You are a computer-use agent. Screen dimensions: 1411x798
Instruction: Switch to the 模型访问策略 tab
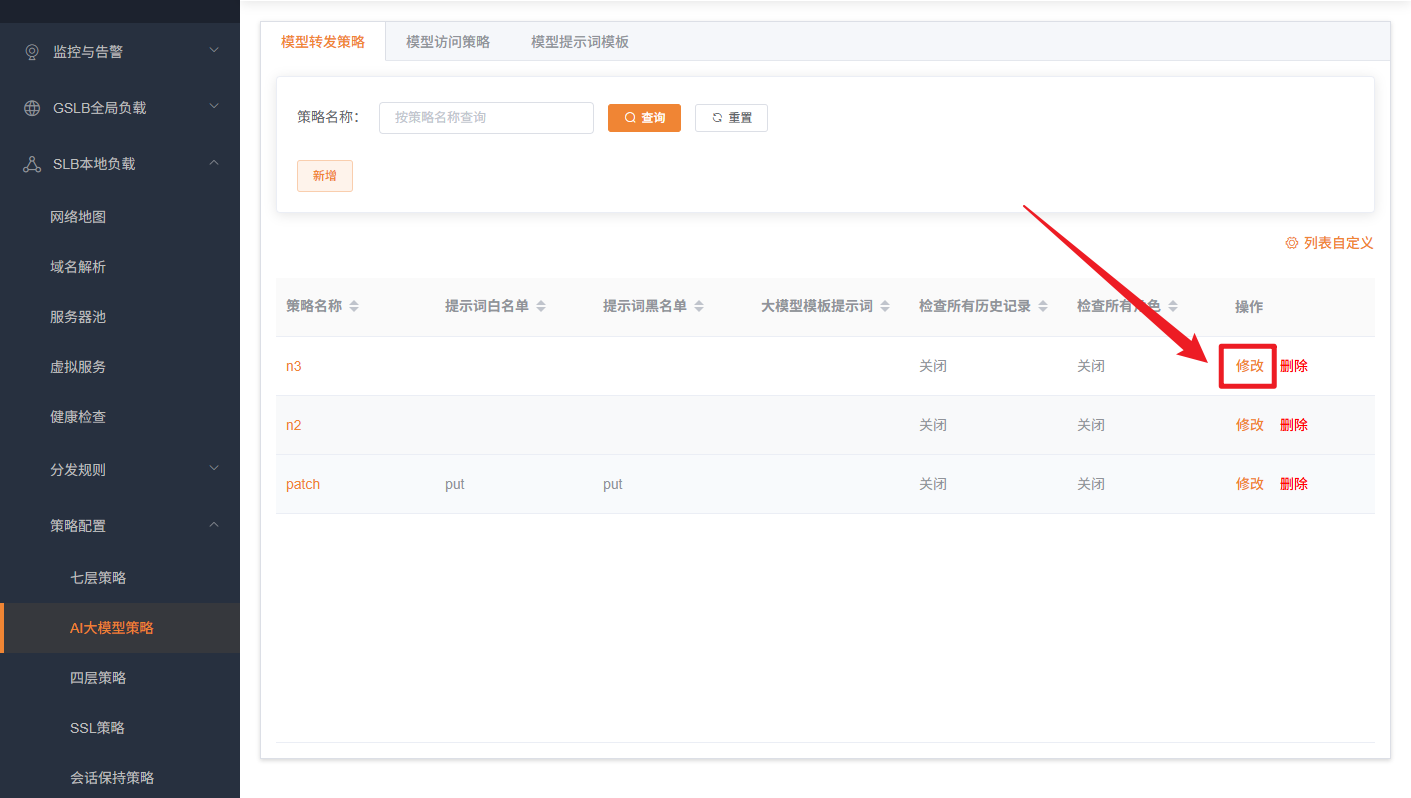[x=448, y=42]
